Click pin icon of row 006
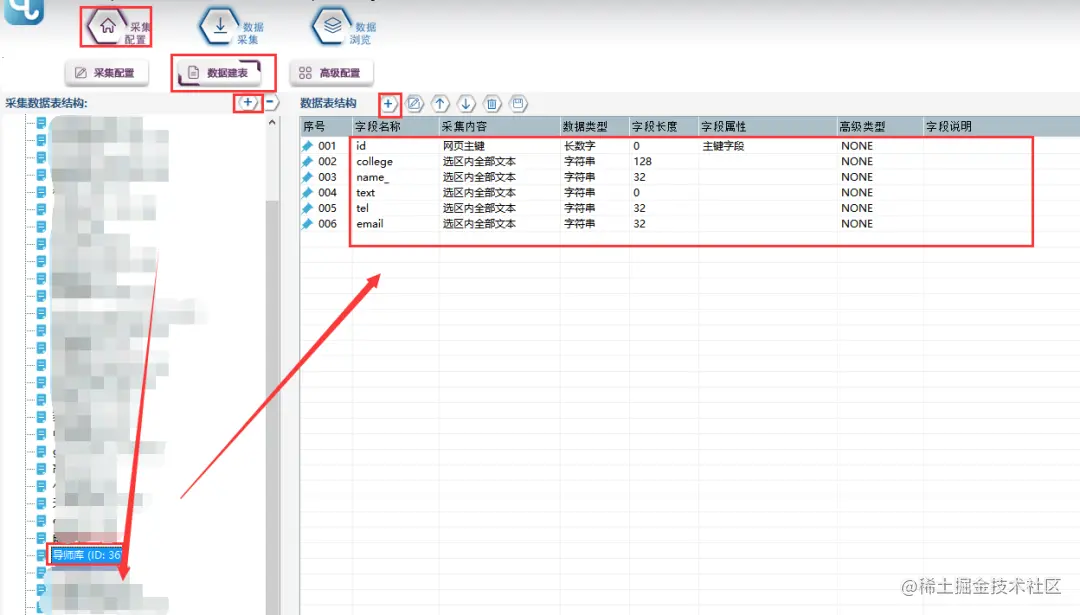The height and width of the screenshot is (615, 1080). [x=308, y=224]
